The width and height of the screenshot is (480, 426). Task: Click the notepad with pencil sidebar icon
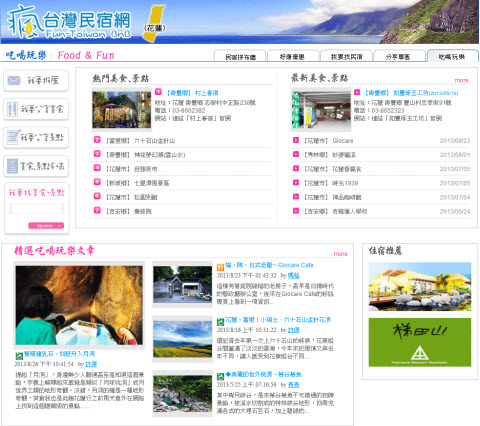(x=13, y=137)
